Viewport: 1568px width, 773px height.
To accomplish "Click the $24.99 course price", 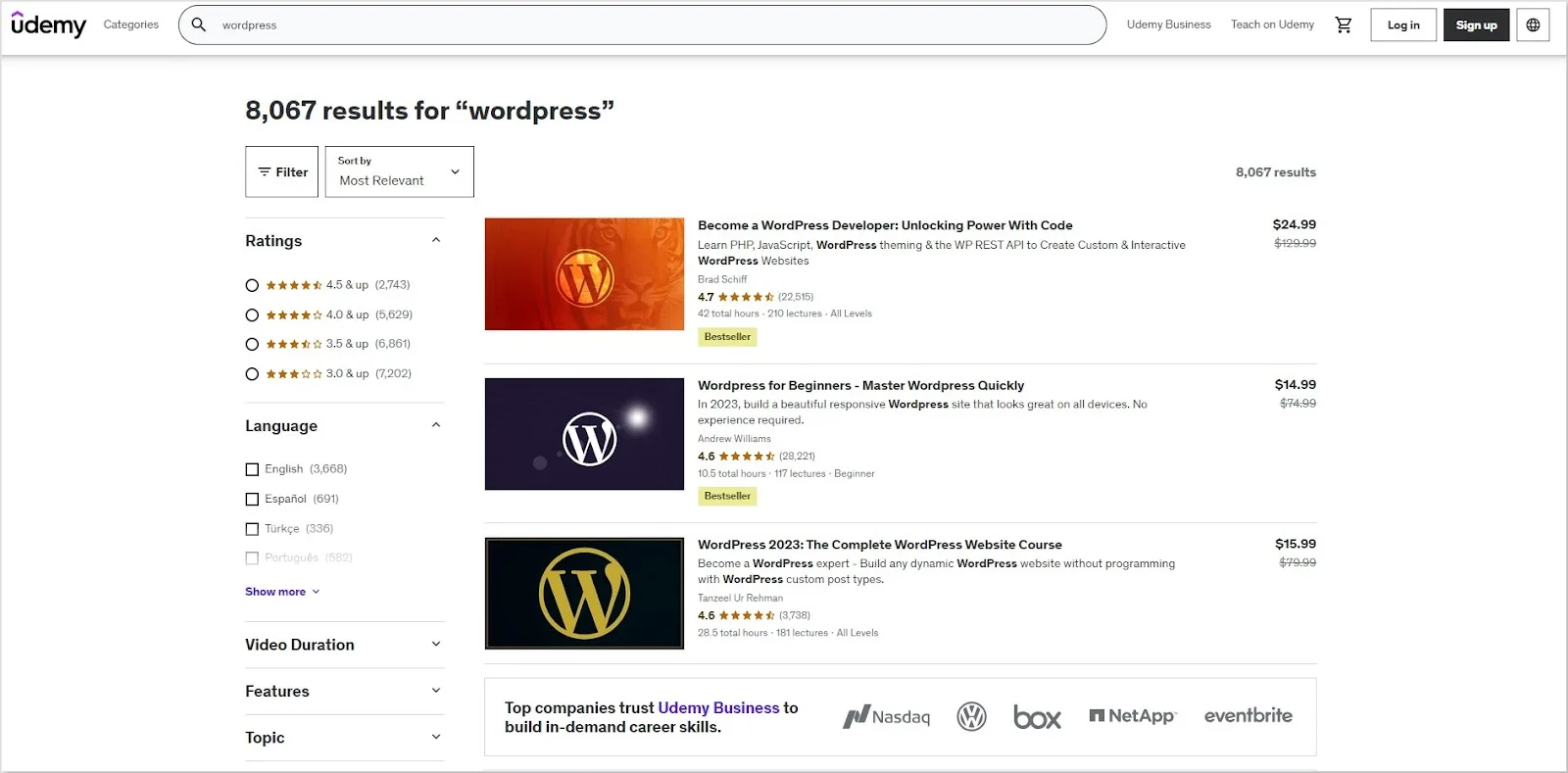I will [x=1295, y=224].
